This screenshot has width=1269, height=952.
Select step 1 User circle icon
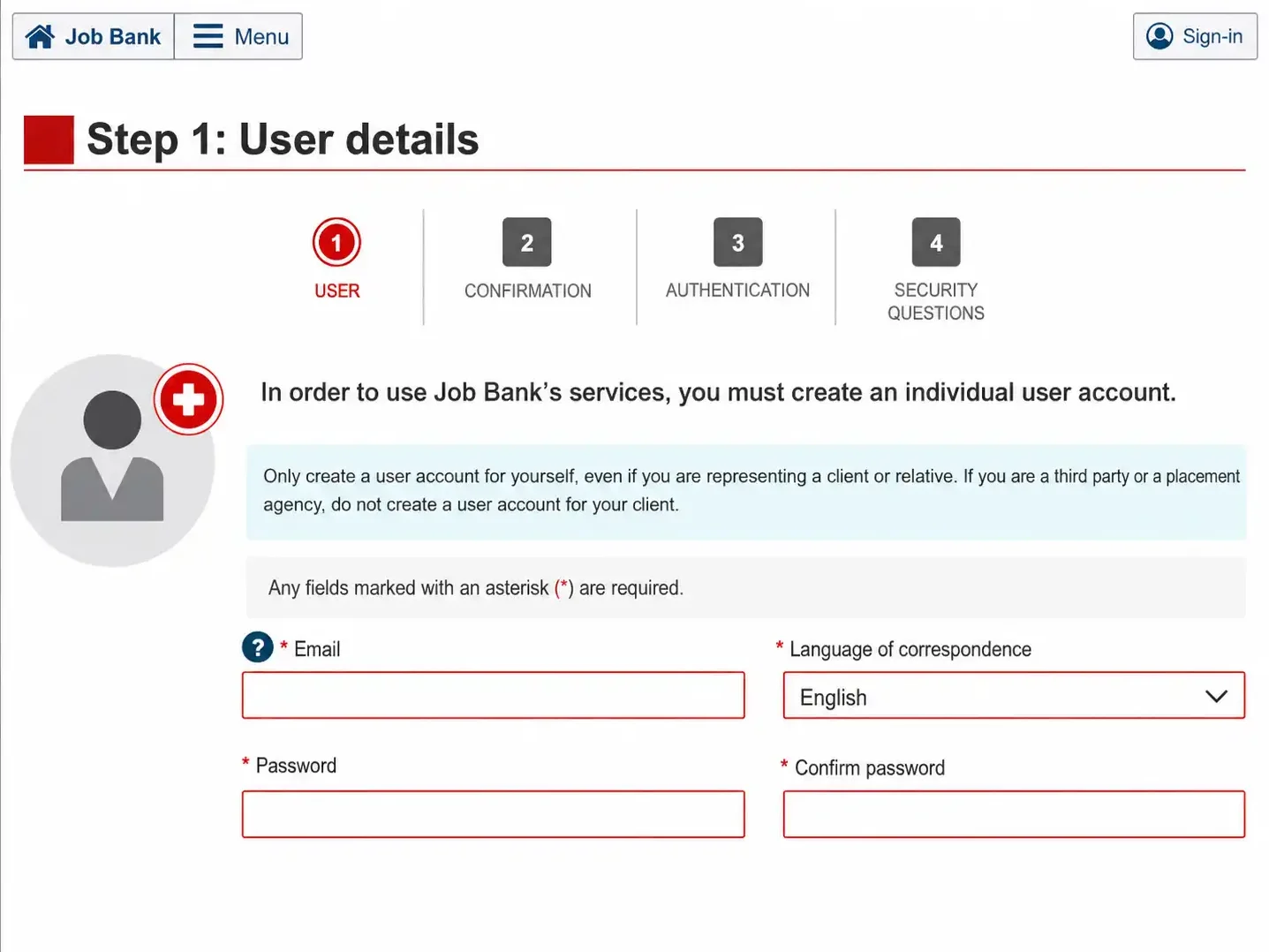point(336,242)
